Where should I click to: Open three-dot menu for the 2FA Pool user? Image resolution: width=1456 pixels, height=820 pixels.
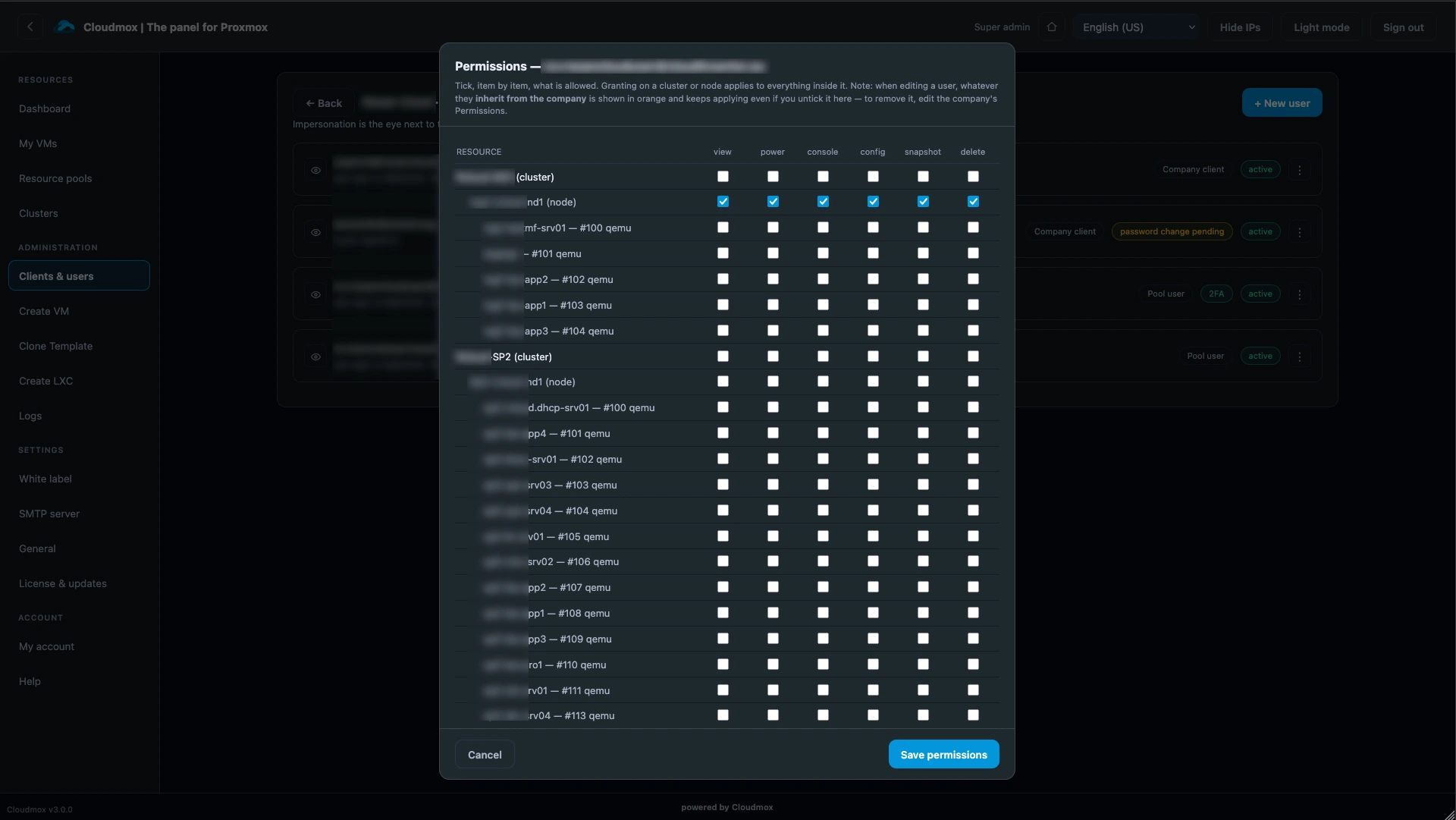[1300, 294]
